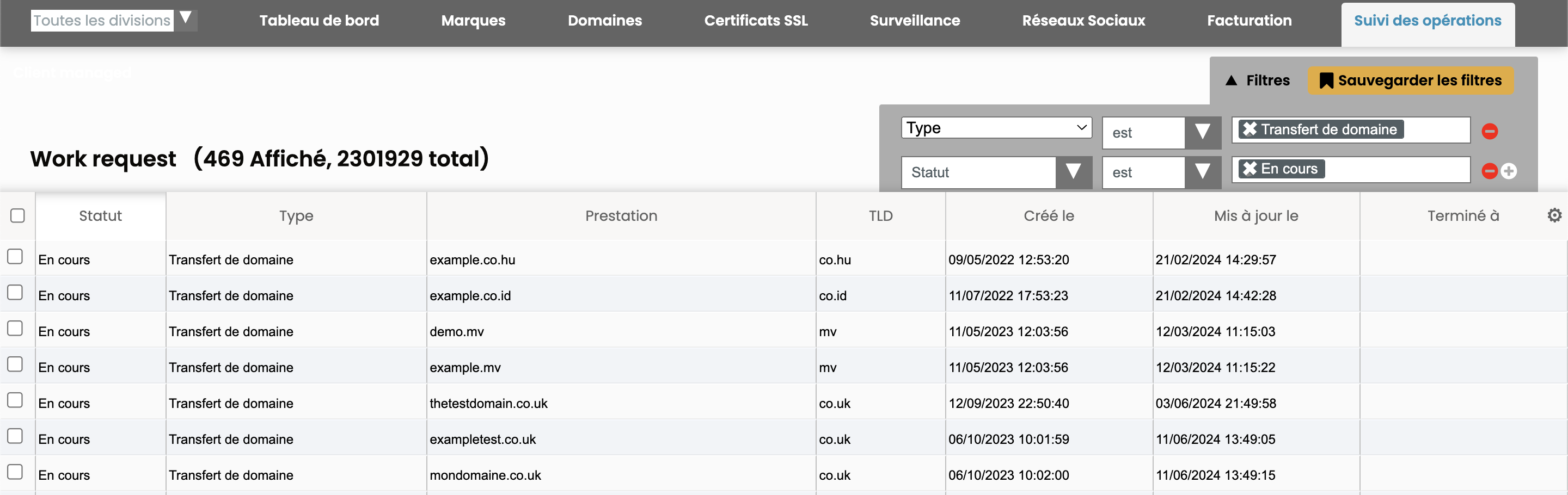Check the exampletest.co.uk row checkbox
The image size is (1568, 495).
coord(15,436)
